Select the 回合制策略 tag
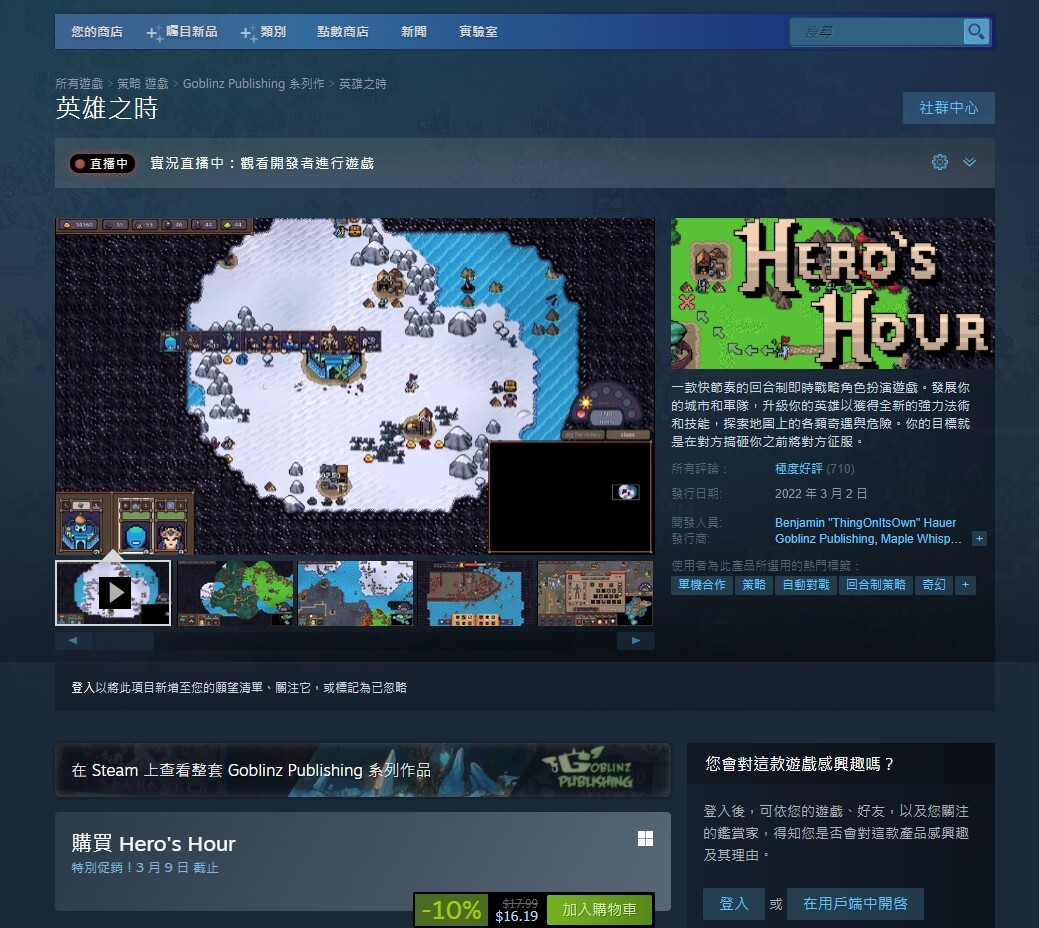This screenshot has height=928, width=1039. 876,585
